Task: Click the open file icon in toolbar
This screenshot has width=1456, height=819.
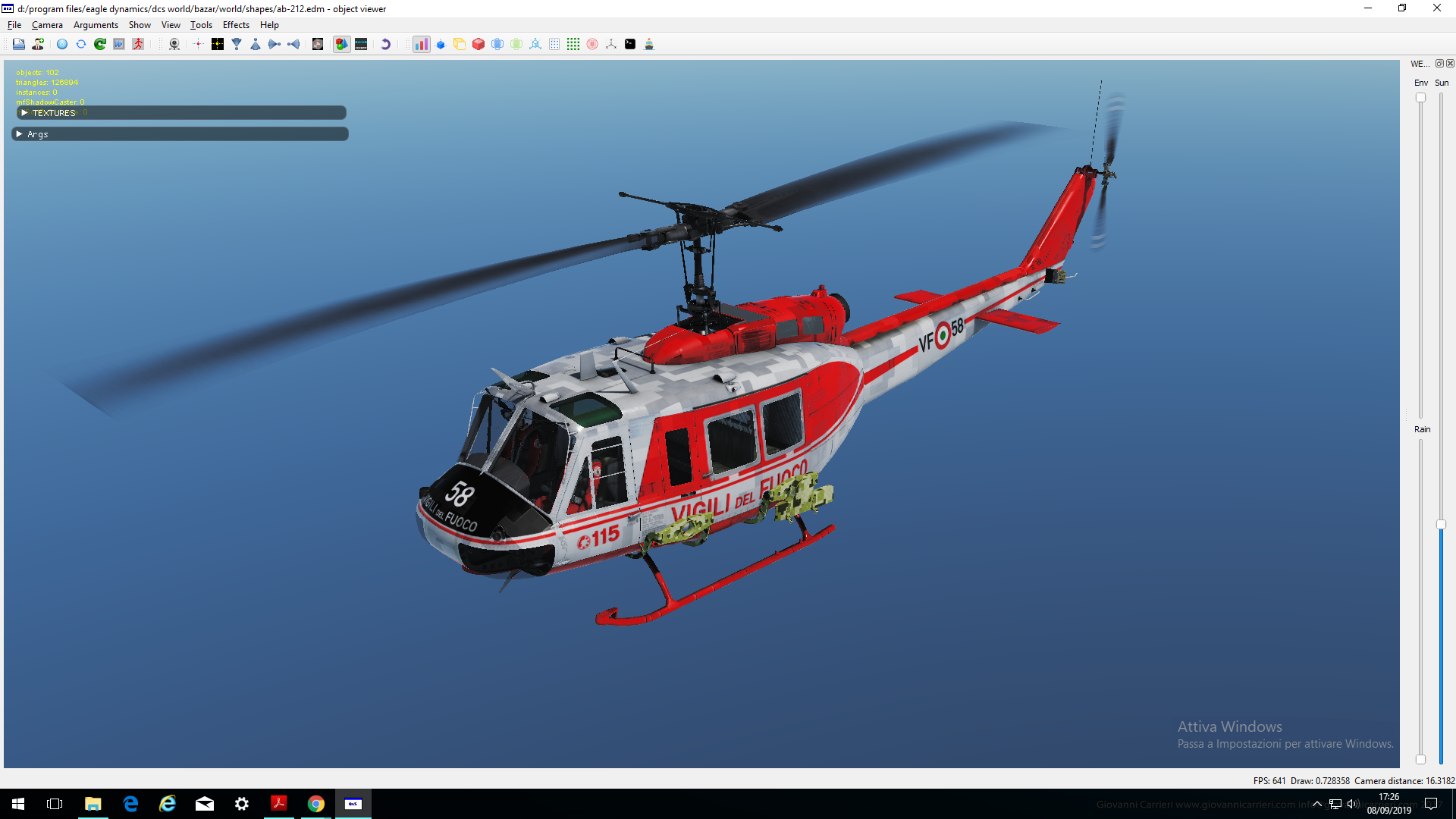Action: [19, 44]
